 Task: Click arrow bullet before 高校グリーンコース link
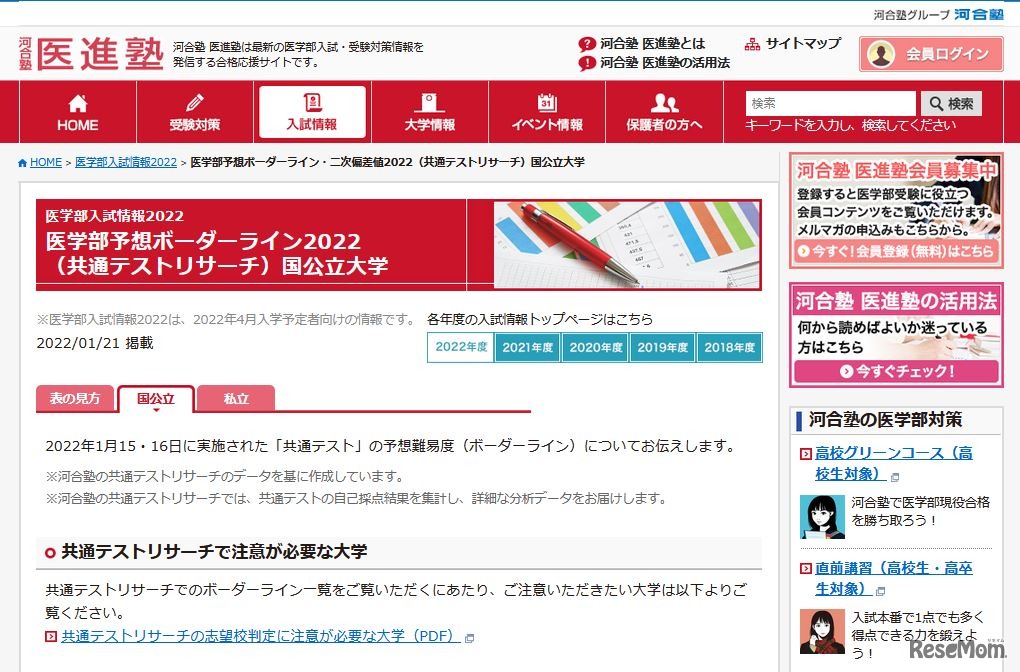[x=805, y=454]
